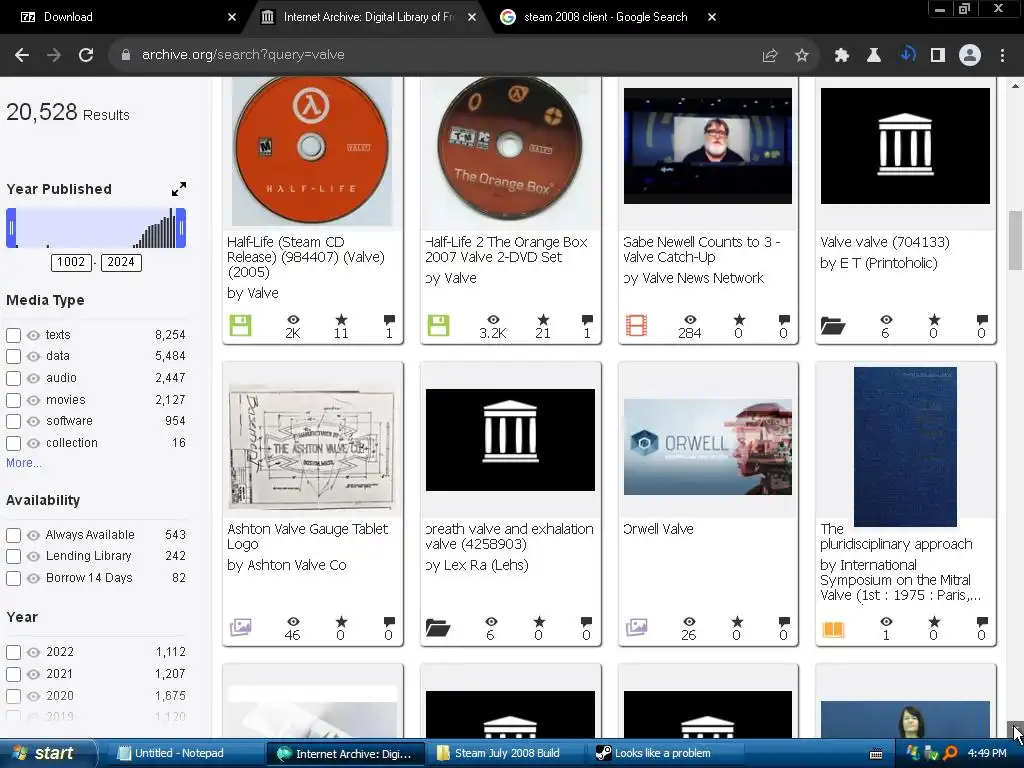This screenshot has height=768, width=1024.
Task: Click the Orwell banner thumbnail
Action: 707,447
